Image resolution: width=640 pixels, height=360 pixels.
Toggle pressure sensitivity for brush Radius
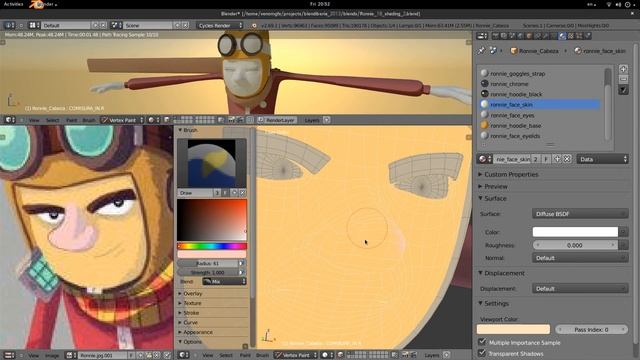[242, 263]
